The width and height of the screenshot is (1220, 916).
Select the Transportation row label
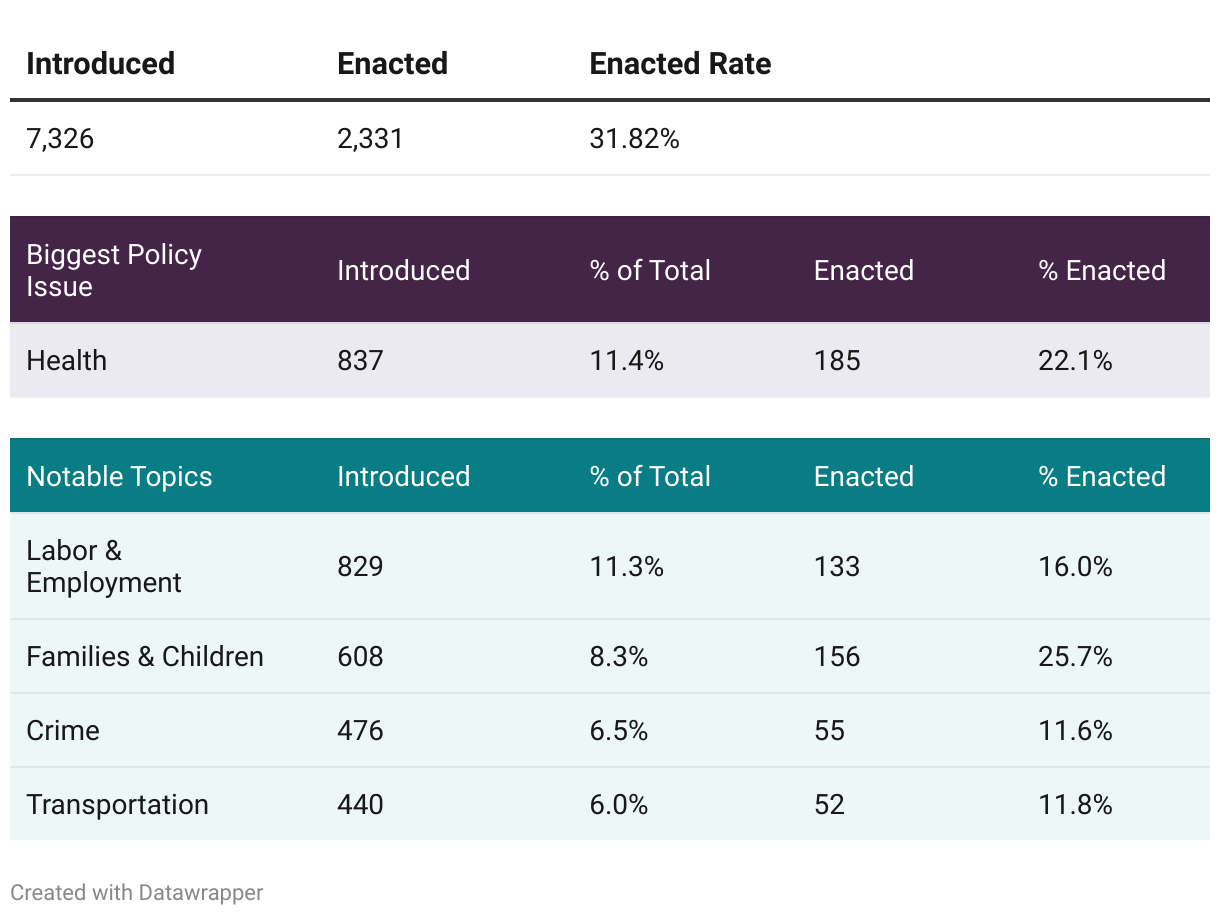(117, 804)
